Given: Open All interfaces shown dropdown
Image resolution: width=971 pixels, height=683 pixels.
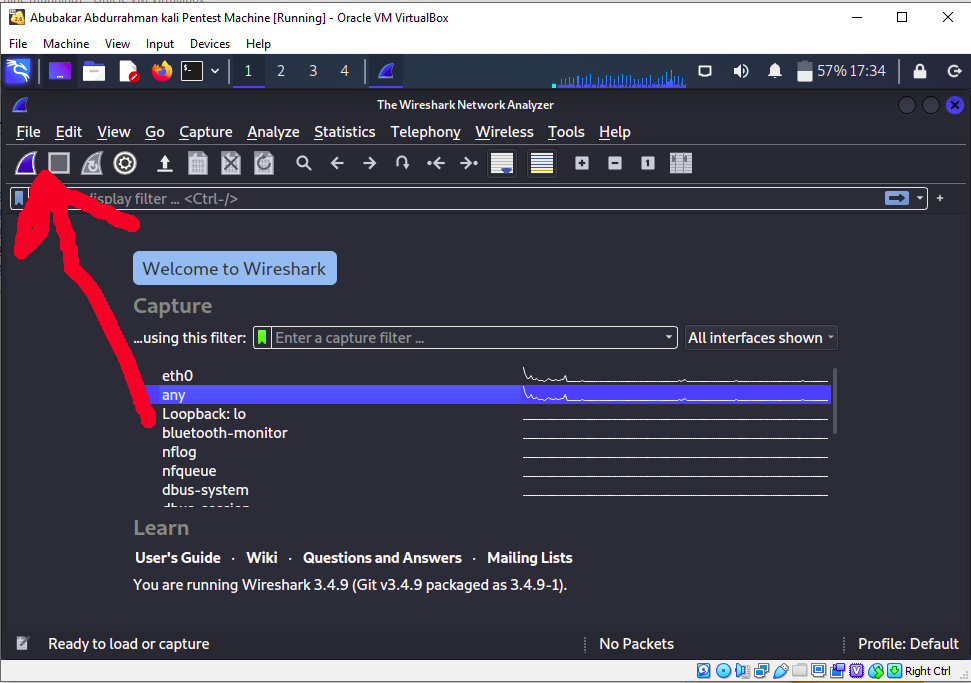Looking at the screenshot, I should click(761, 337).
